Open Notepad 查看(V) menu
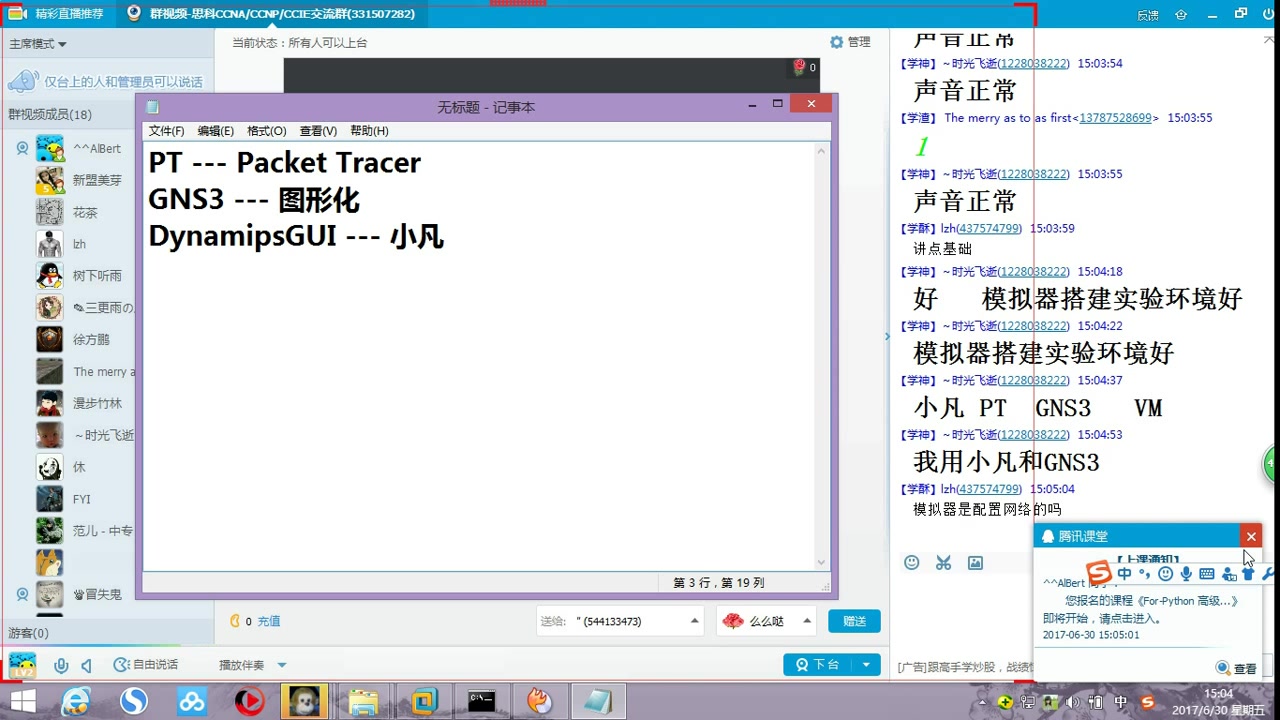 pyautogui.click(x=318, y=131)
